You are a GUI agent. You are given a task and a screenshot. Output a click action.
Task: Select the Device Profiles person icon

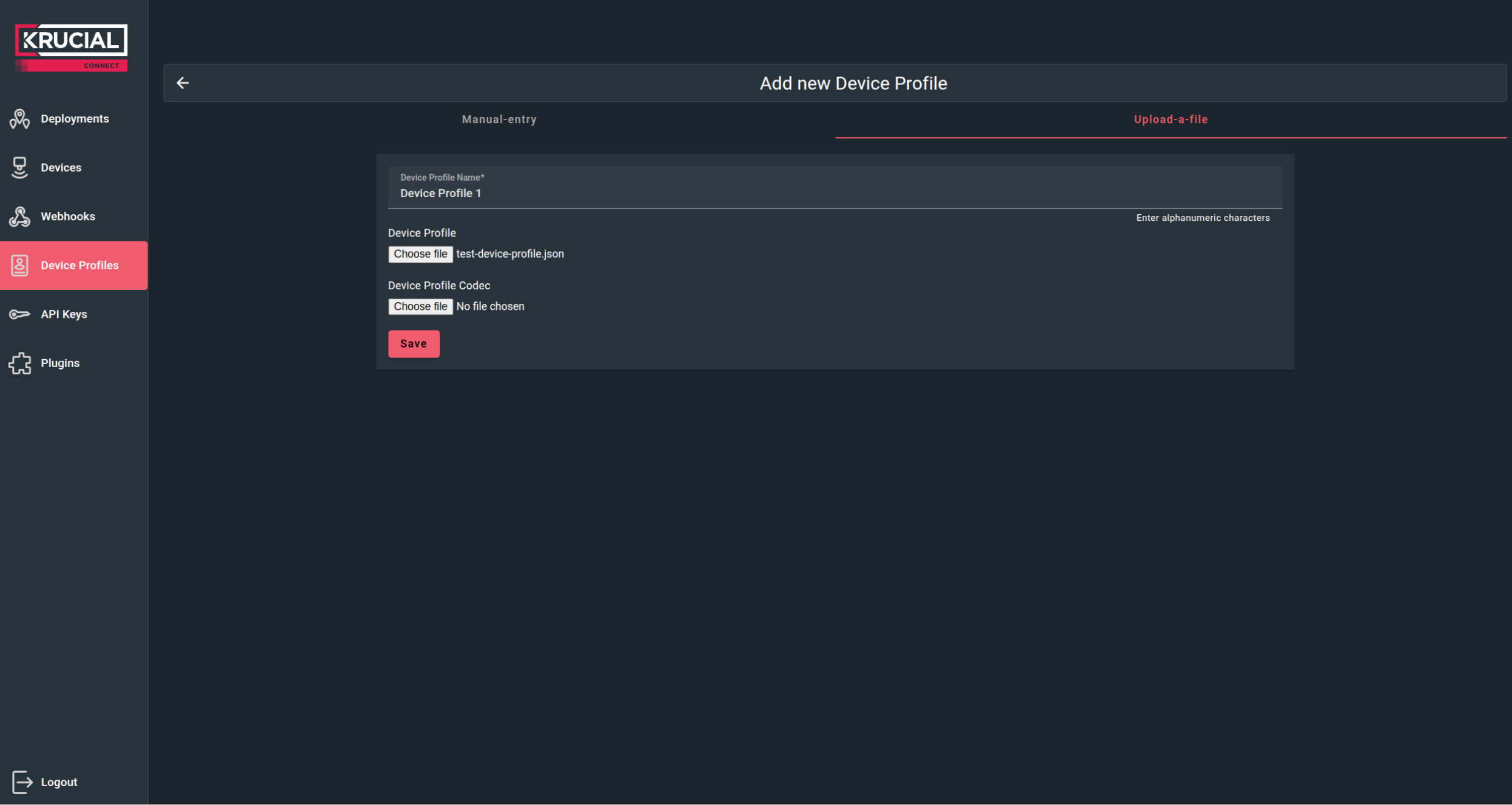[x=19, y=265]
